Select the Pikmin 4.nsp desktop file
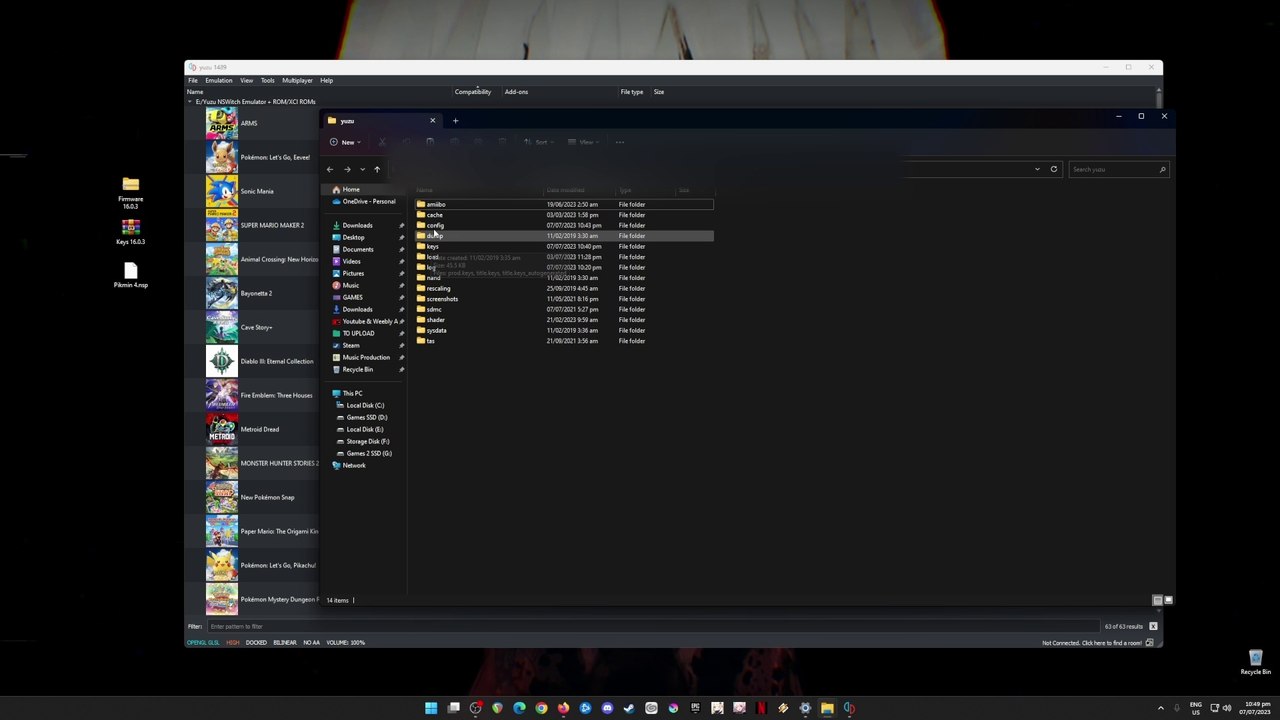Image resolution: width=1280 pixels, height=720 pixels. pyautogui.click(x=130, y=275)
